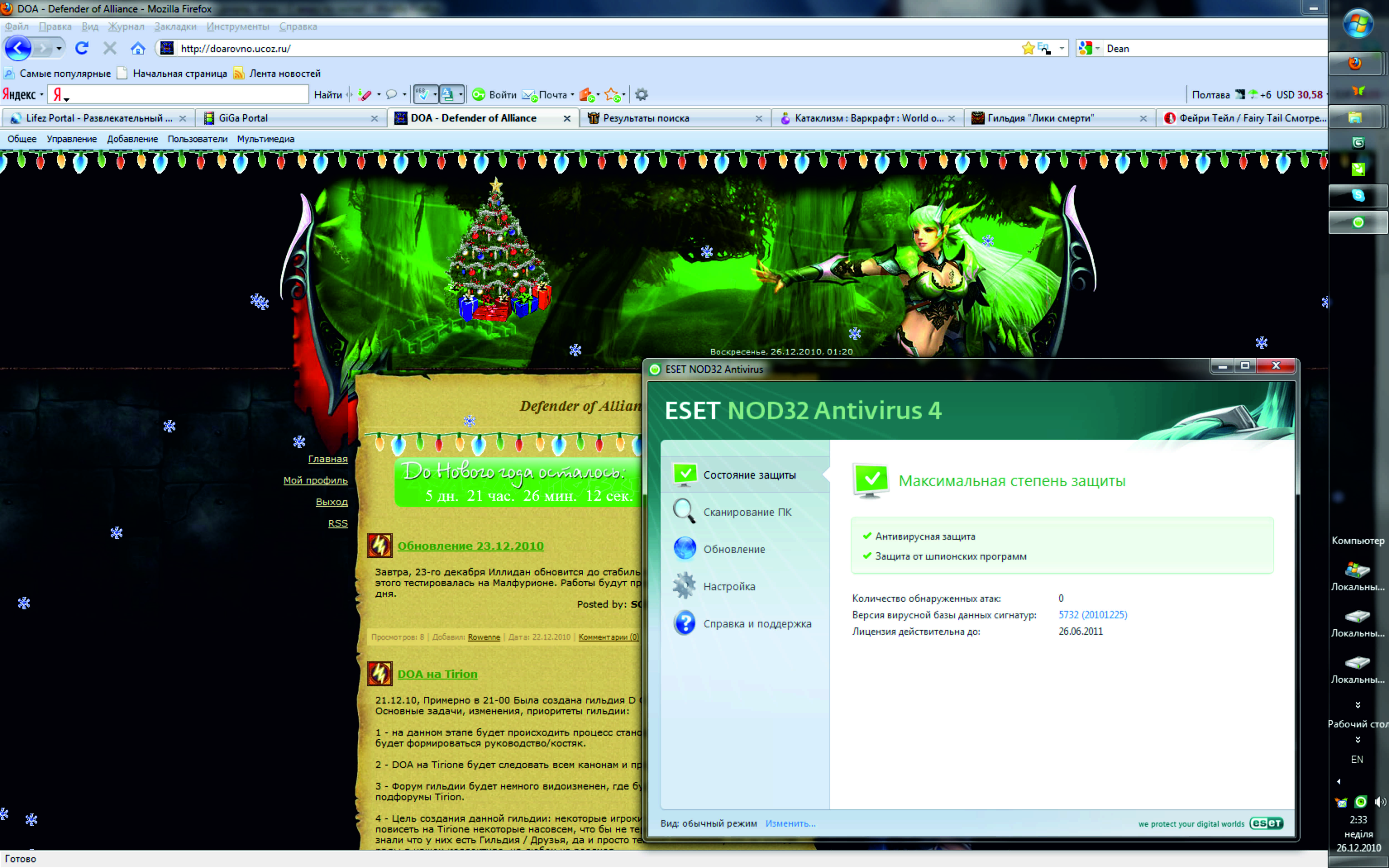Click Лента новостей RSS bookmark icon
Viewport: 1389px width, 868px height.
pyautogui.click(x=239, y=74)
